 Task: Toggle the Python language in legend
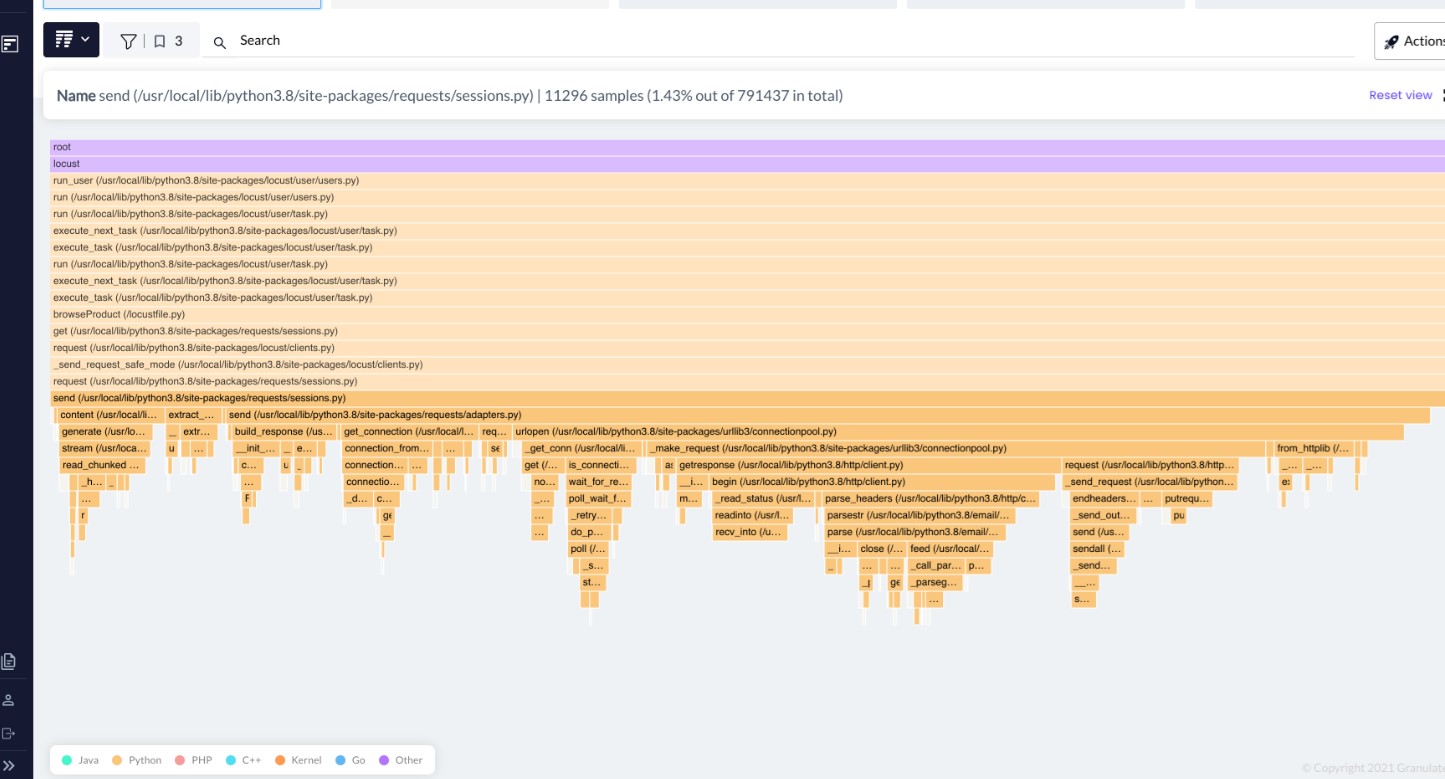pyautogui.click(x=137, y=760)
